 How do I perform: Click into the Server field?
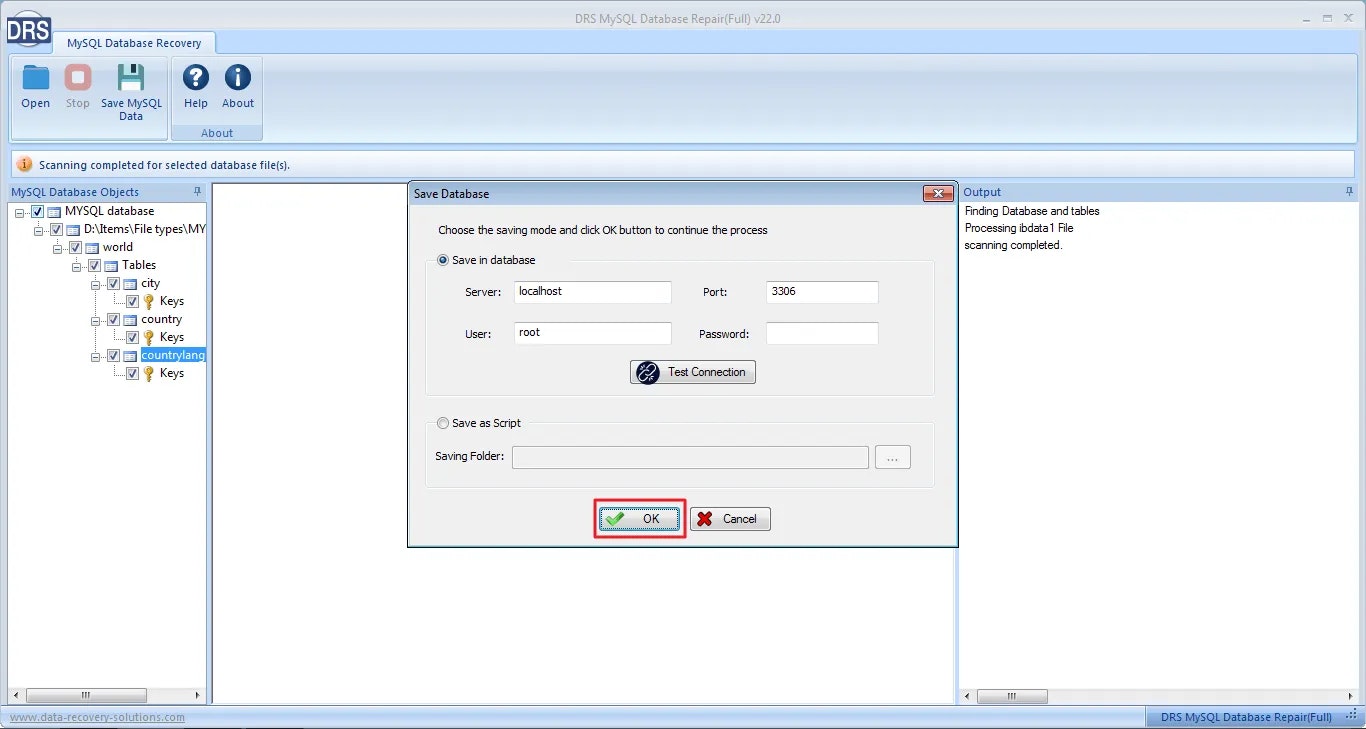(x=593, y=292)
